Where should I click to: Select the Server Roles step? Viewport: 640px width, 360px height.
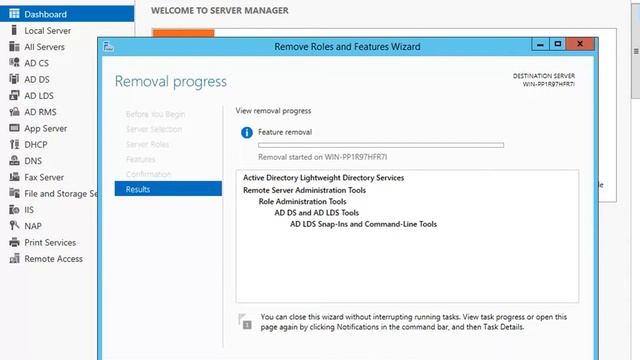click(x=147, y=144)
